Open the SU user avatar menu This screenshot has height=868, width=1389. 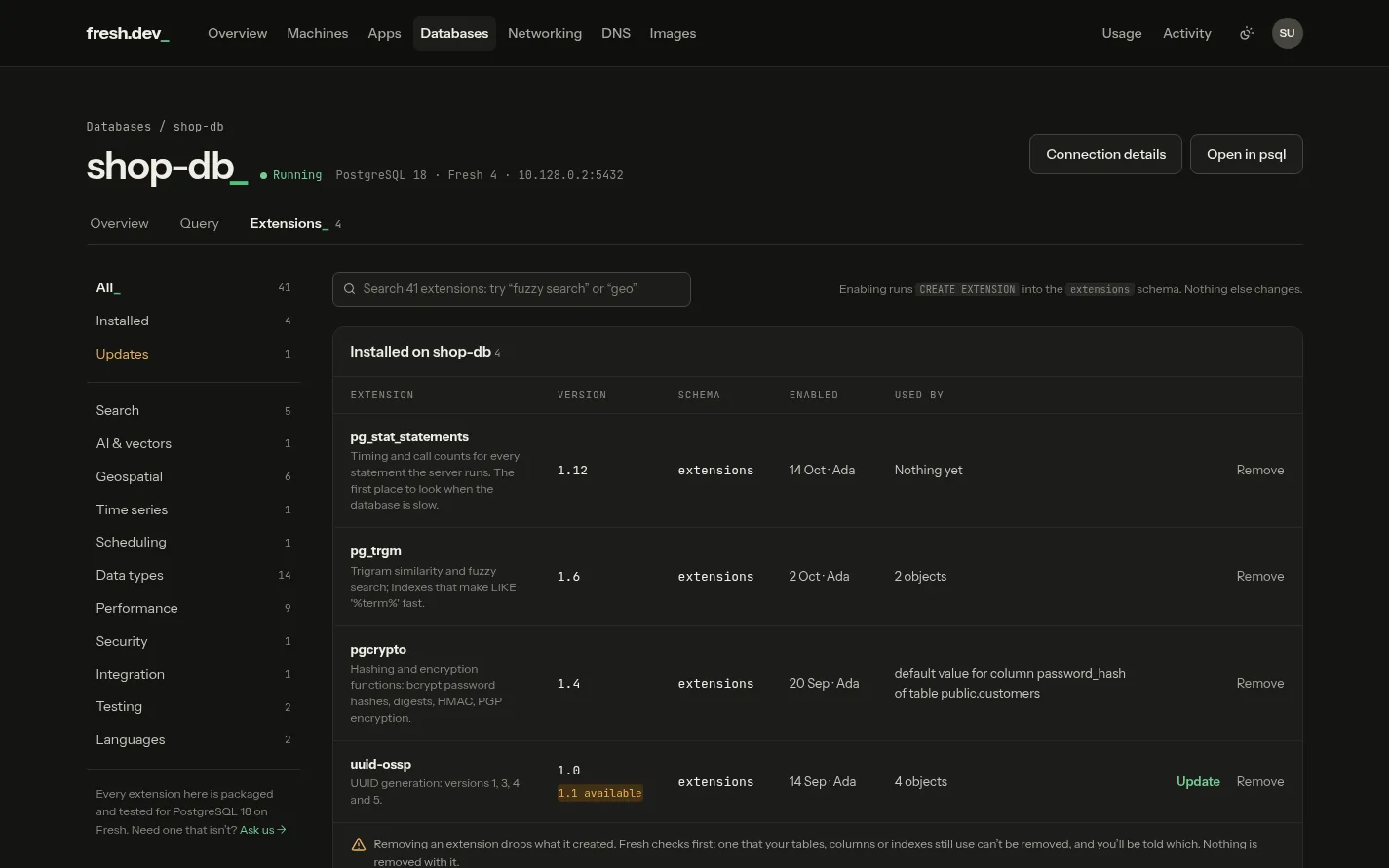[1287, 33]
